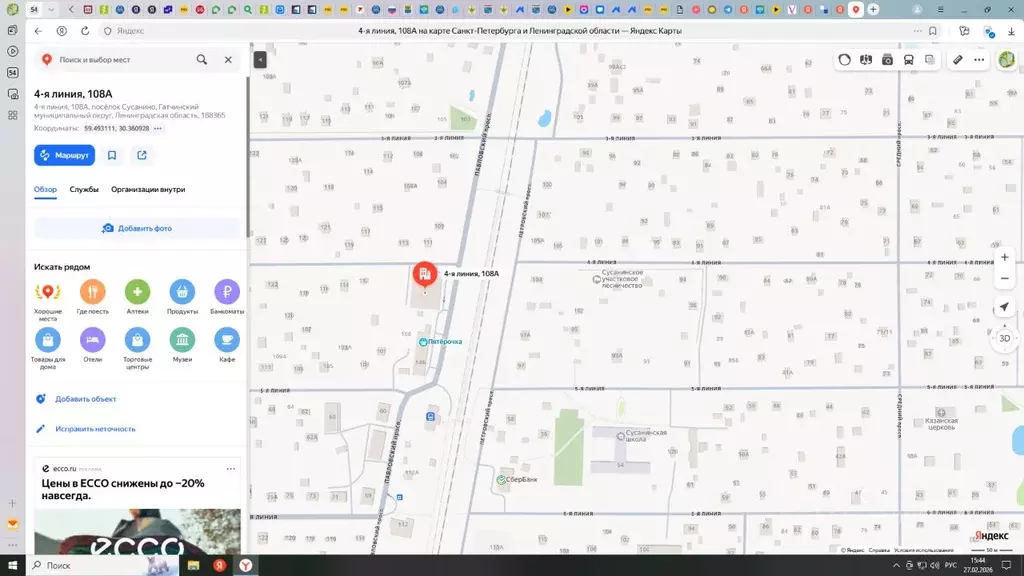Viewport: 1024px width, 576px height.
Task: Collapse the left sidebar panel
Action: pos(260,60)
